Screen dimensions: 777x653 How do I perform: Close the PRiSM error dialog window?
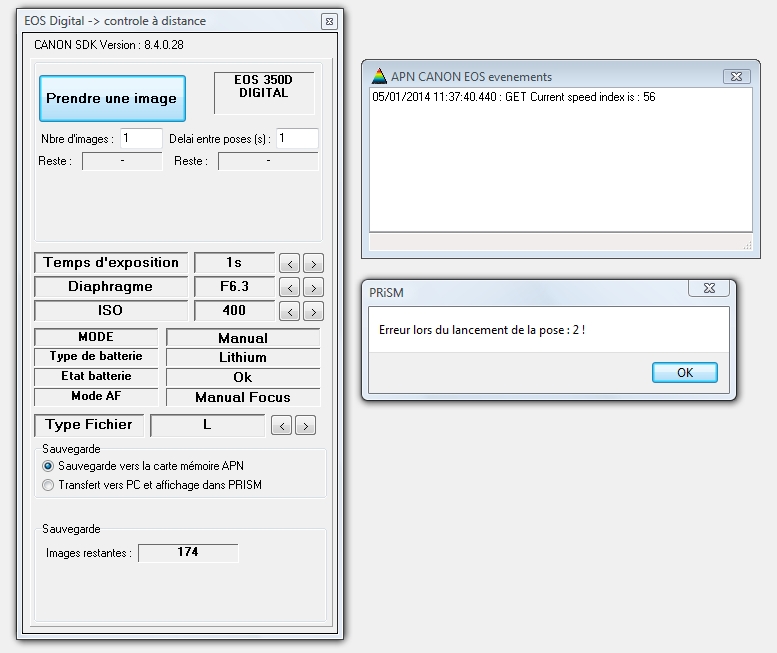coord(709,288)
